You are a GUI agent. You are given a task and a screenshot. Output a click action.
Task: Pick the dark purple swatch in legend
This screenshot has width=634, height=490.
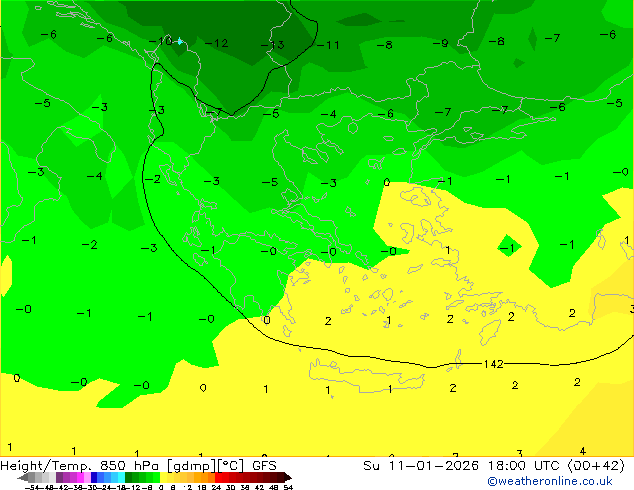pyautogui.click(x=59, y=478)
